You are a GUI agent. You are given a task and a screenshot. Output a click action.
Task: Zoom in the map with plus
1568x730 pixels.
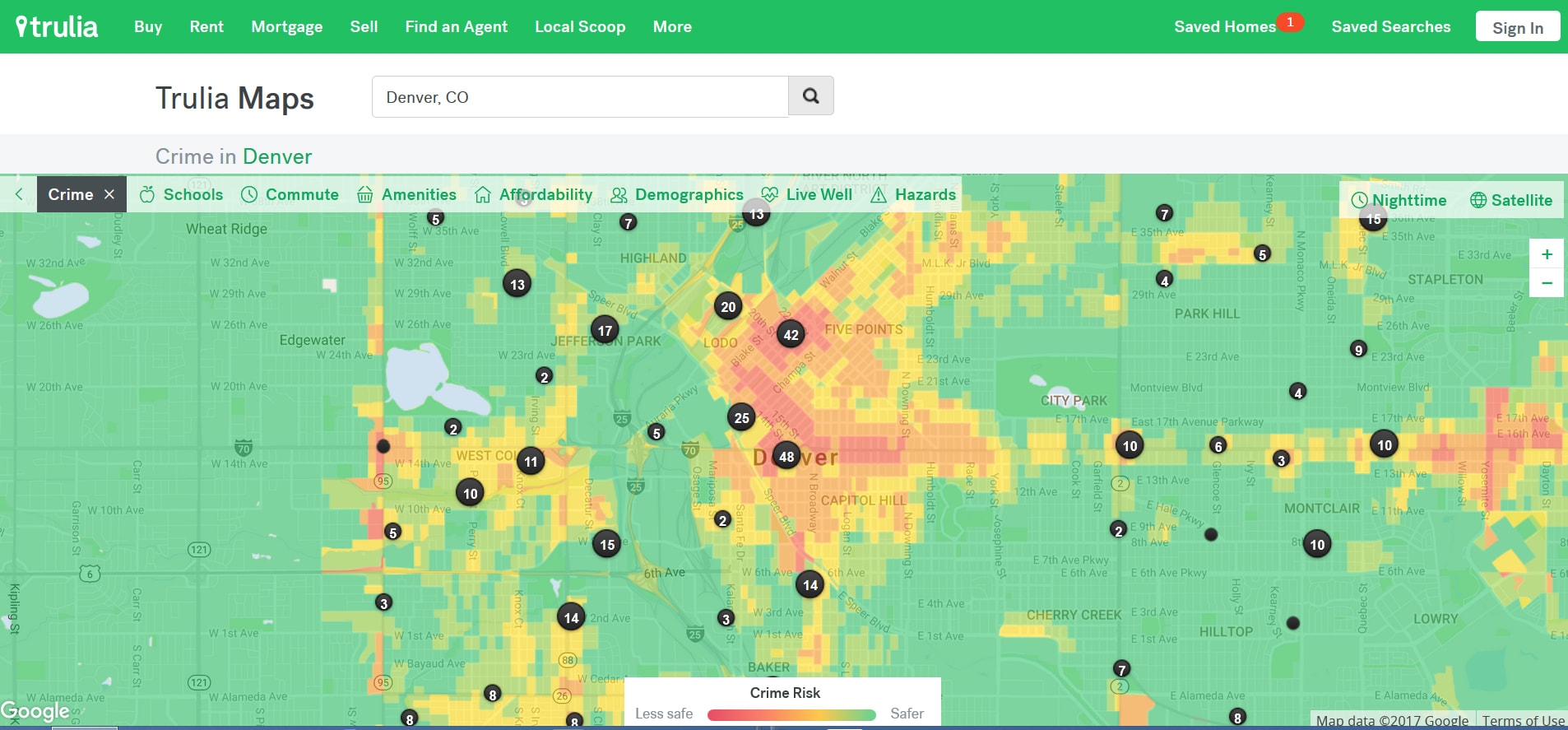[x=1547, y=254]
